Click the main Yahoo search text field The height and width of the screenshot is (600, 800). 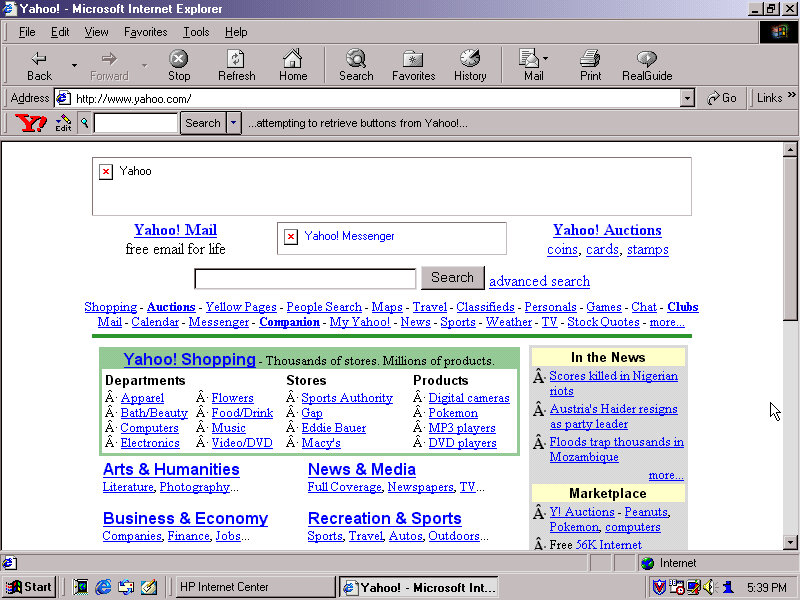tap(305, 279)
